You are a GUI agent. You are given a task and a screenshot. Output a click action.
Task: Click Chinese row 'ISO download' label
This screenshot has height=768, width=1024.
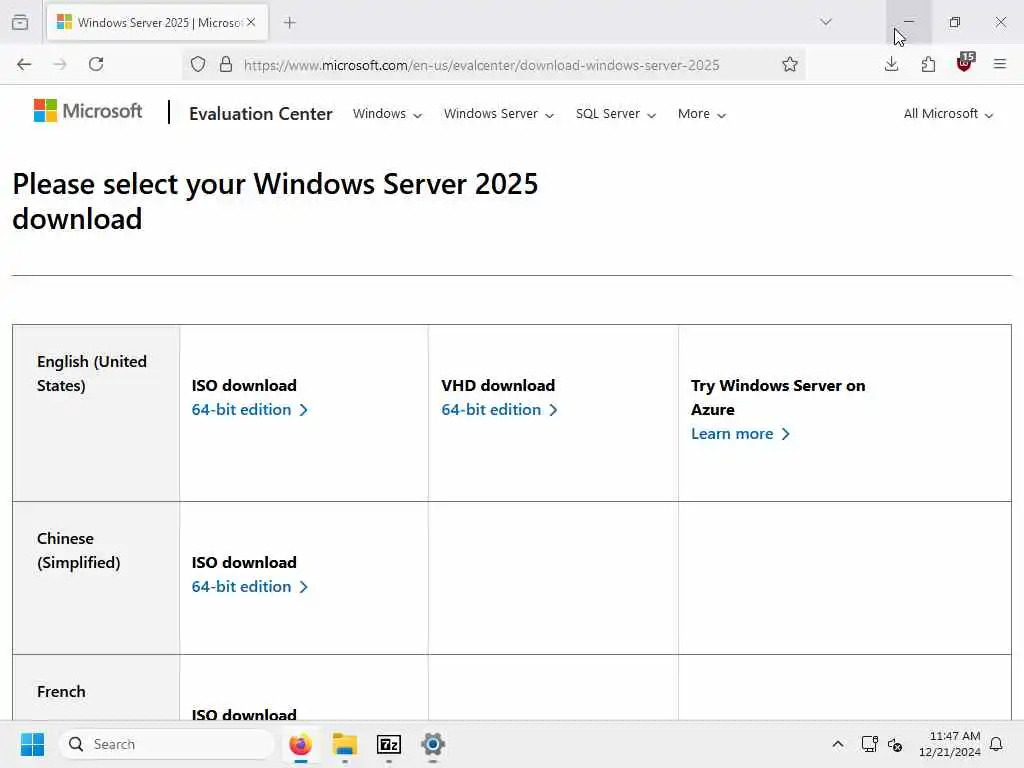tap(244, 562)
